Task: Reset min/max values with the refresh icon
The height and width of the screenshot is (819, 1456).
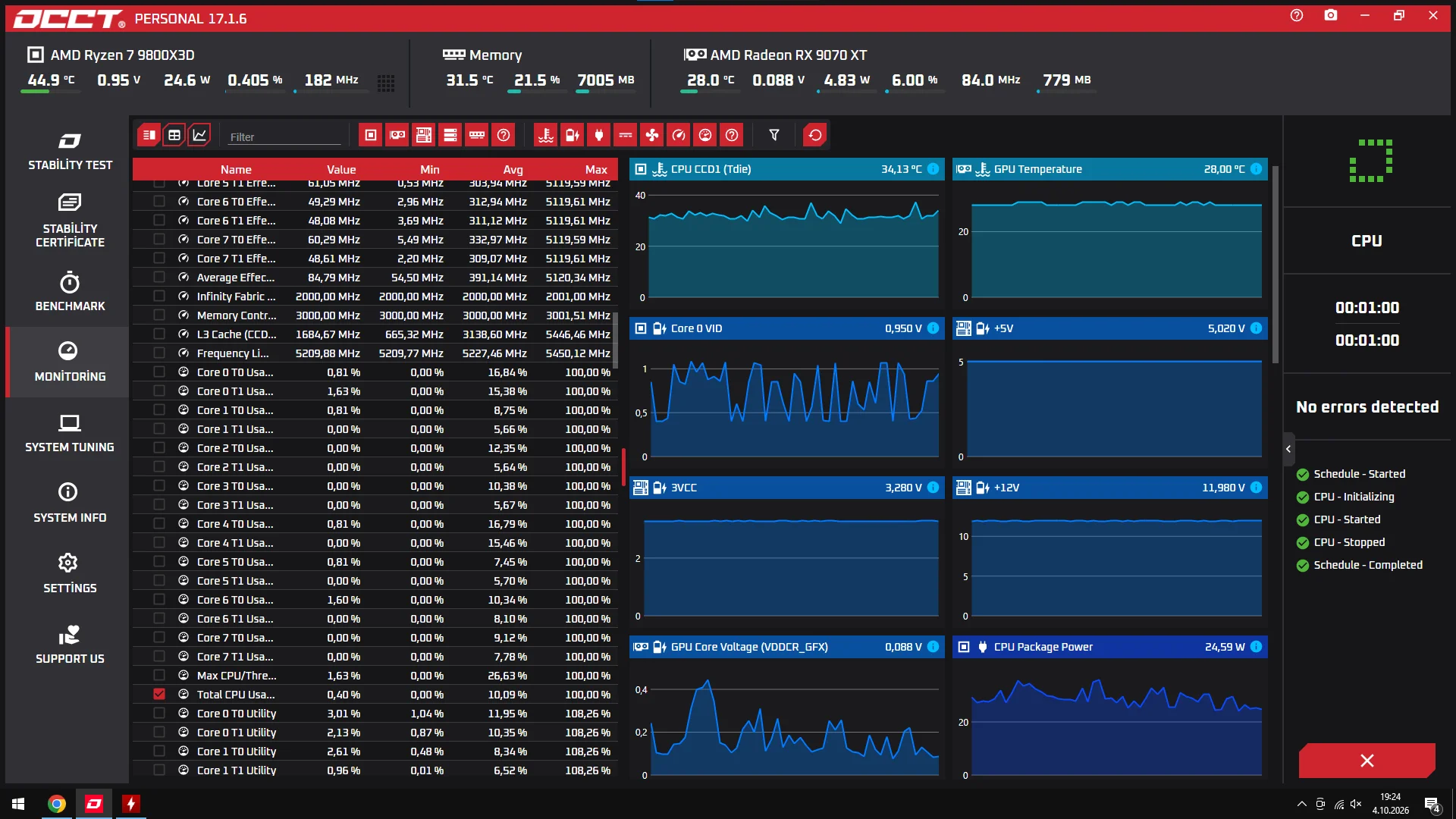Action: pos(815,136)
